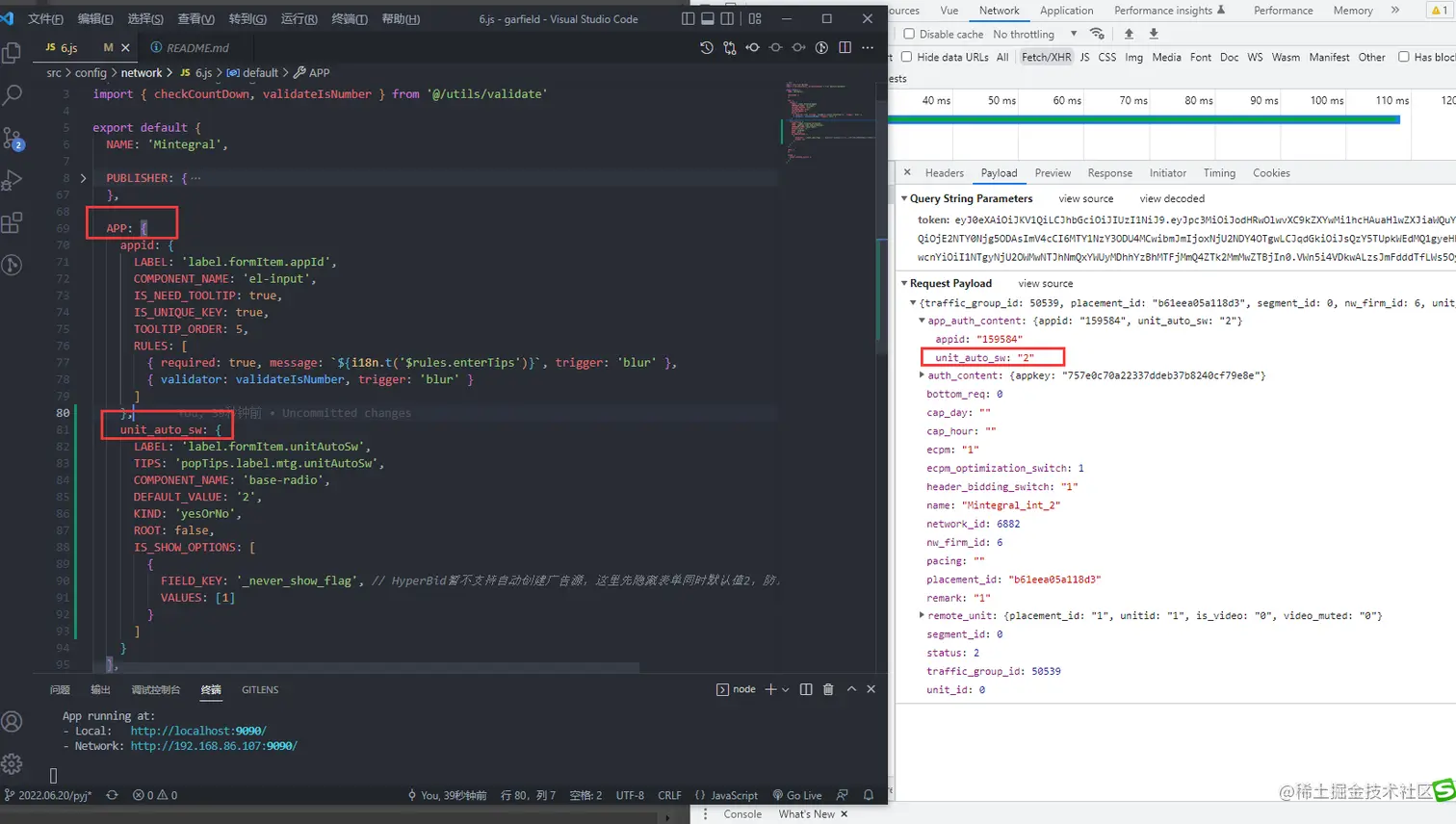
Task: Open the No throttling dropdown
Action: (x=1034, y=34)
